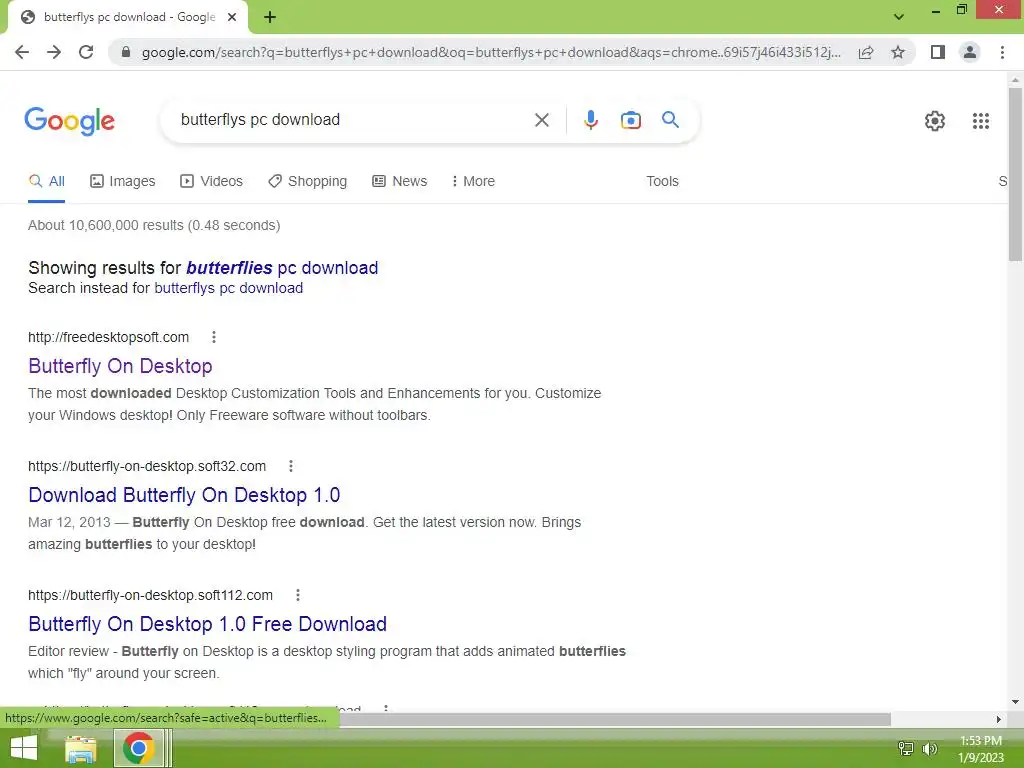The image size is (1024, 768).
Task: Switch to Shopping results
Action: tap(308, 182)
